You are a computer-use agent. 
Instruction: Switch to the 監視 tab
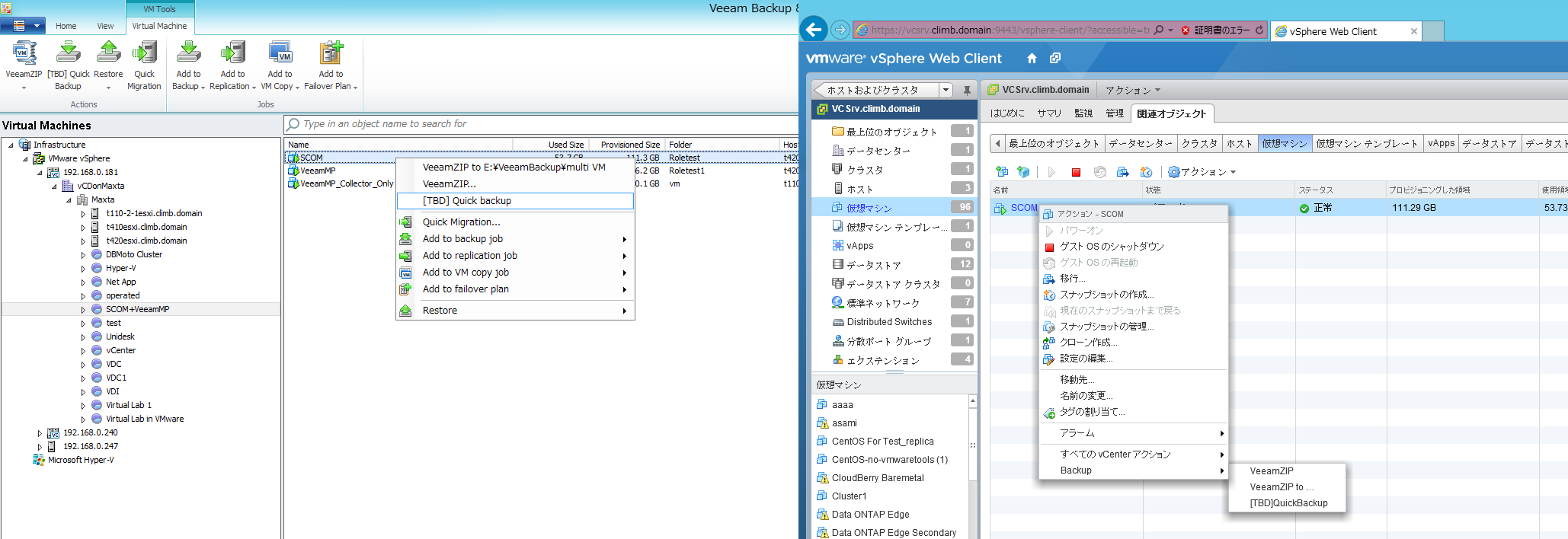click(1083, 113)
